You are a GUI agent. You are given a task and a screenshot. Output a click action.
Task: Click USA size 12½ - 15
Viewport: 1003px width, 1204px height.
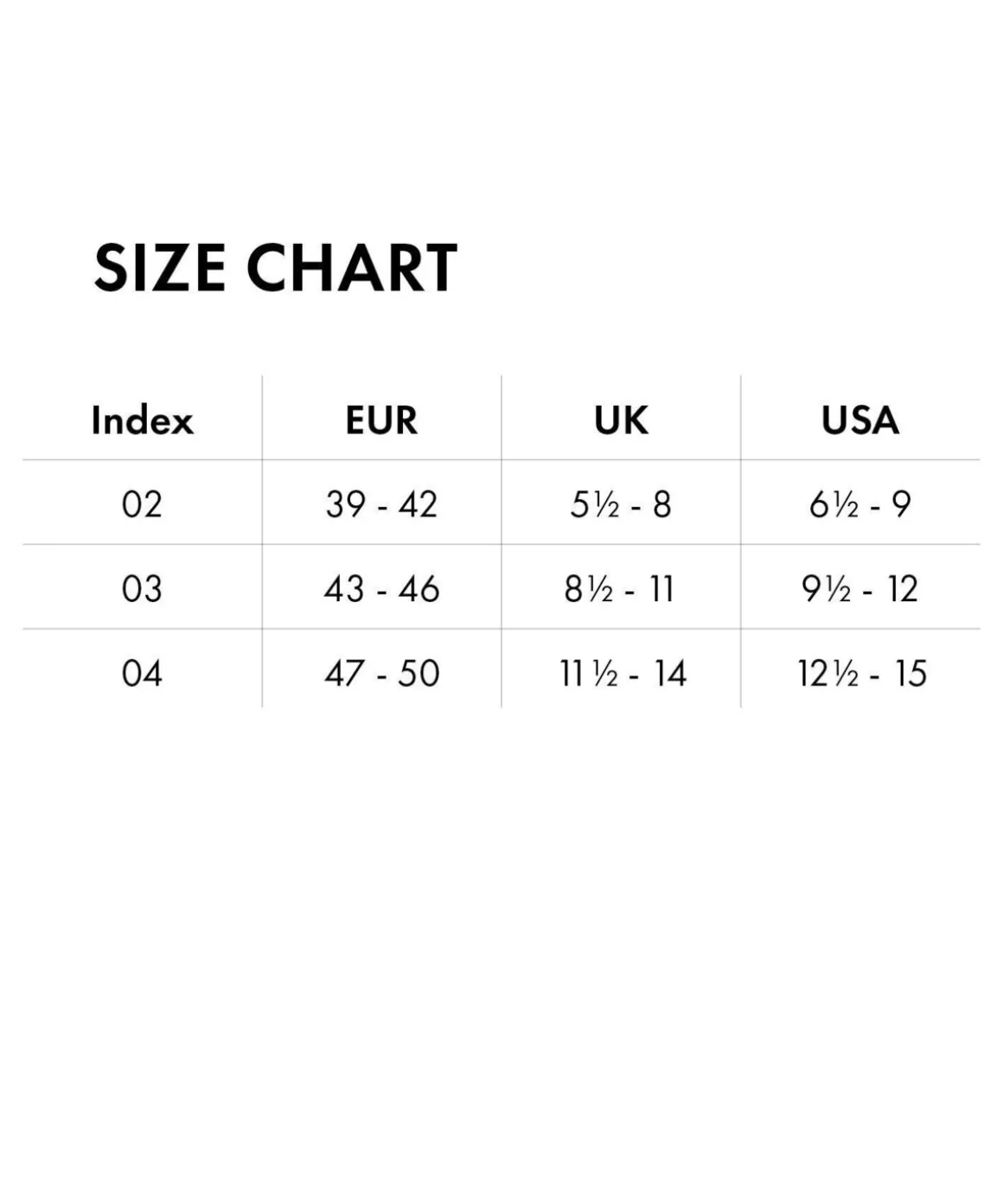(x=862, y=673)
